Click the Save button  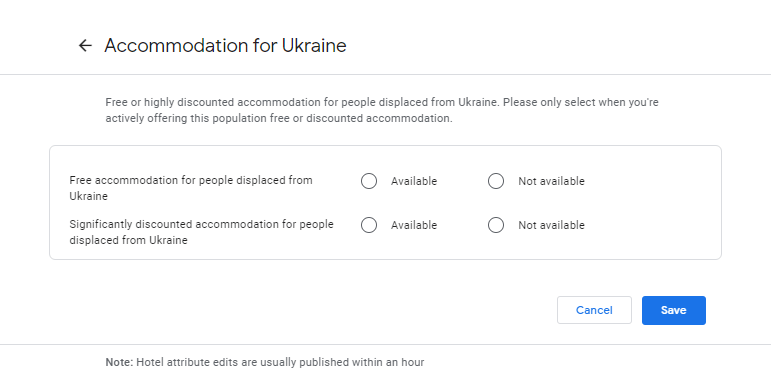coord(674,310)
